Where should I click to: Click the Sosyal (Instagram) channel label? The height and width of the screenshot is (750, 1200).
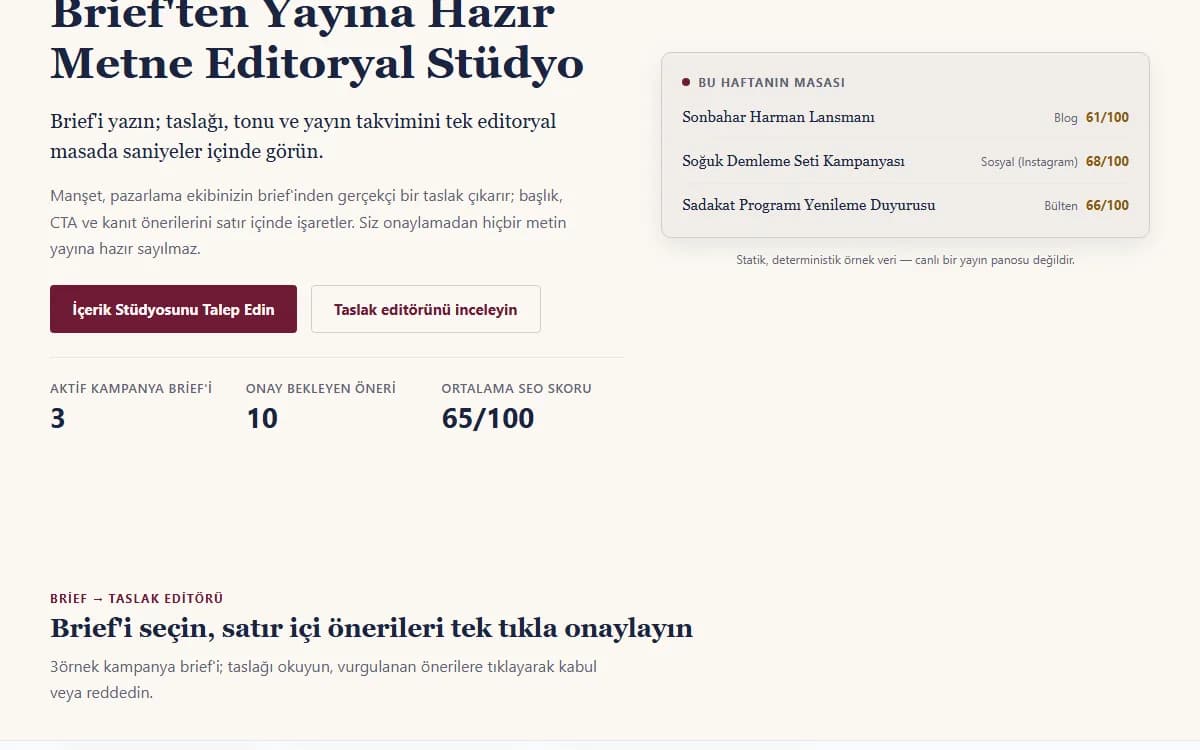pyautogui.click(x=1029, y=162)
